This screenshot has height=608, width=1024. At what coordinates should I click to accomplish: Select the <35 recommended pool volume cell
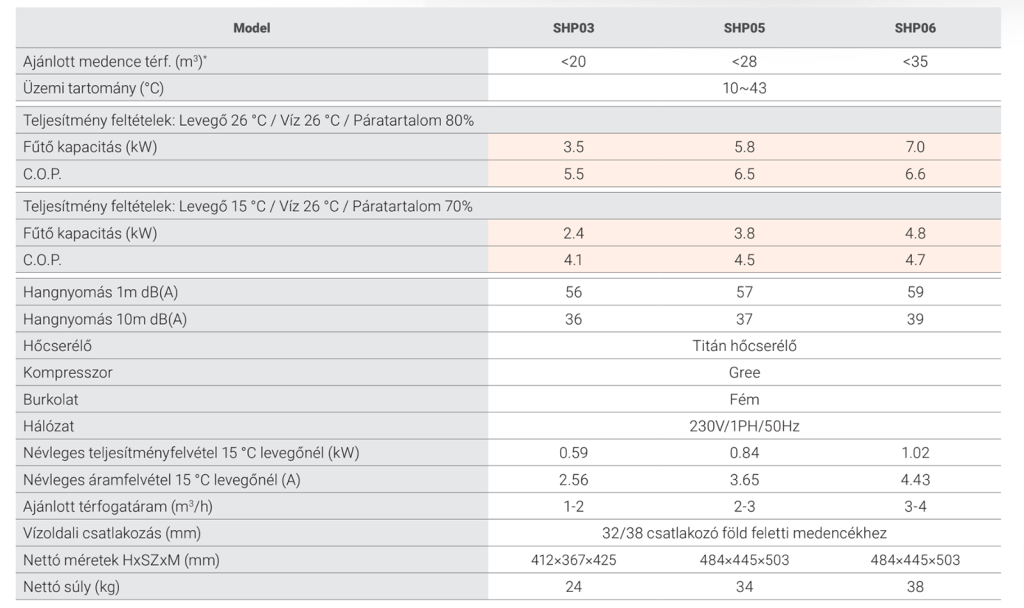click(914, 62)
